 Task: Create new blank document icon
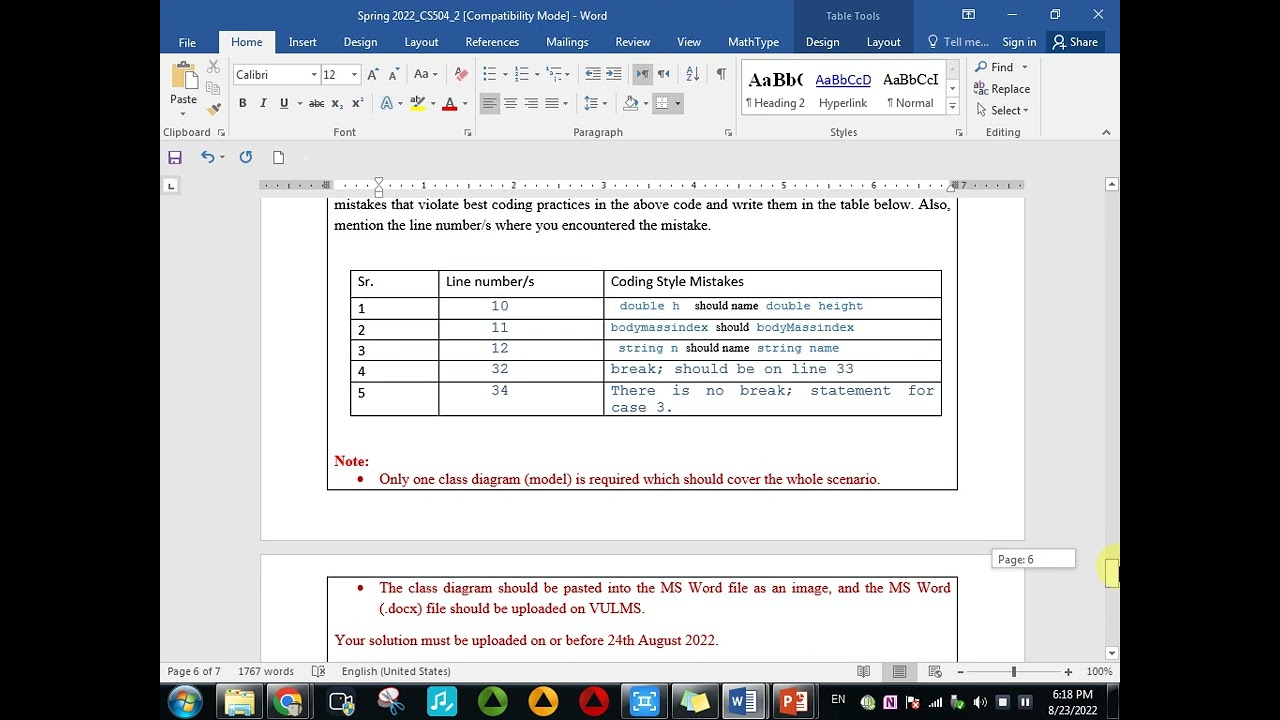tap(278, 157)
